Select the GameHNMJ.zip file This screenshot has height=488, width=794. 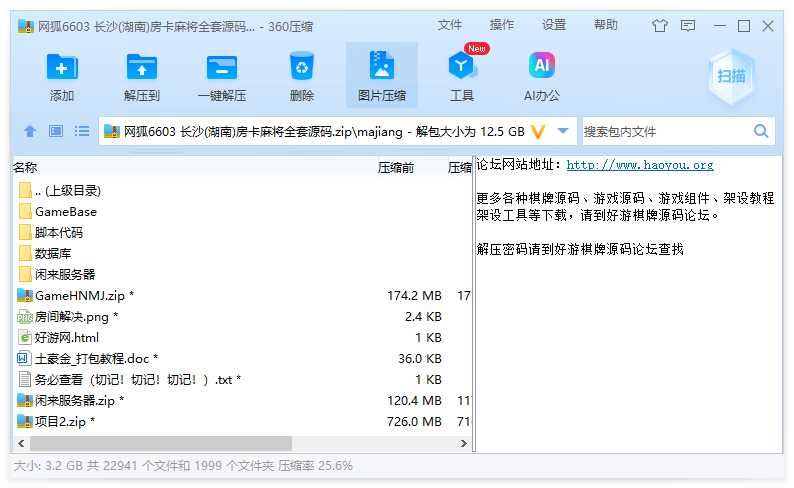coord(242,295)
